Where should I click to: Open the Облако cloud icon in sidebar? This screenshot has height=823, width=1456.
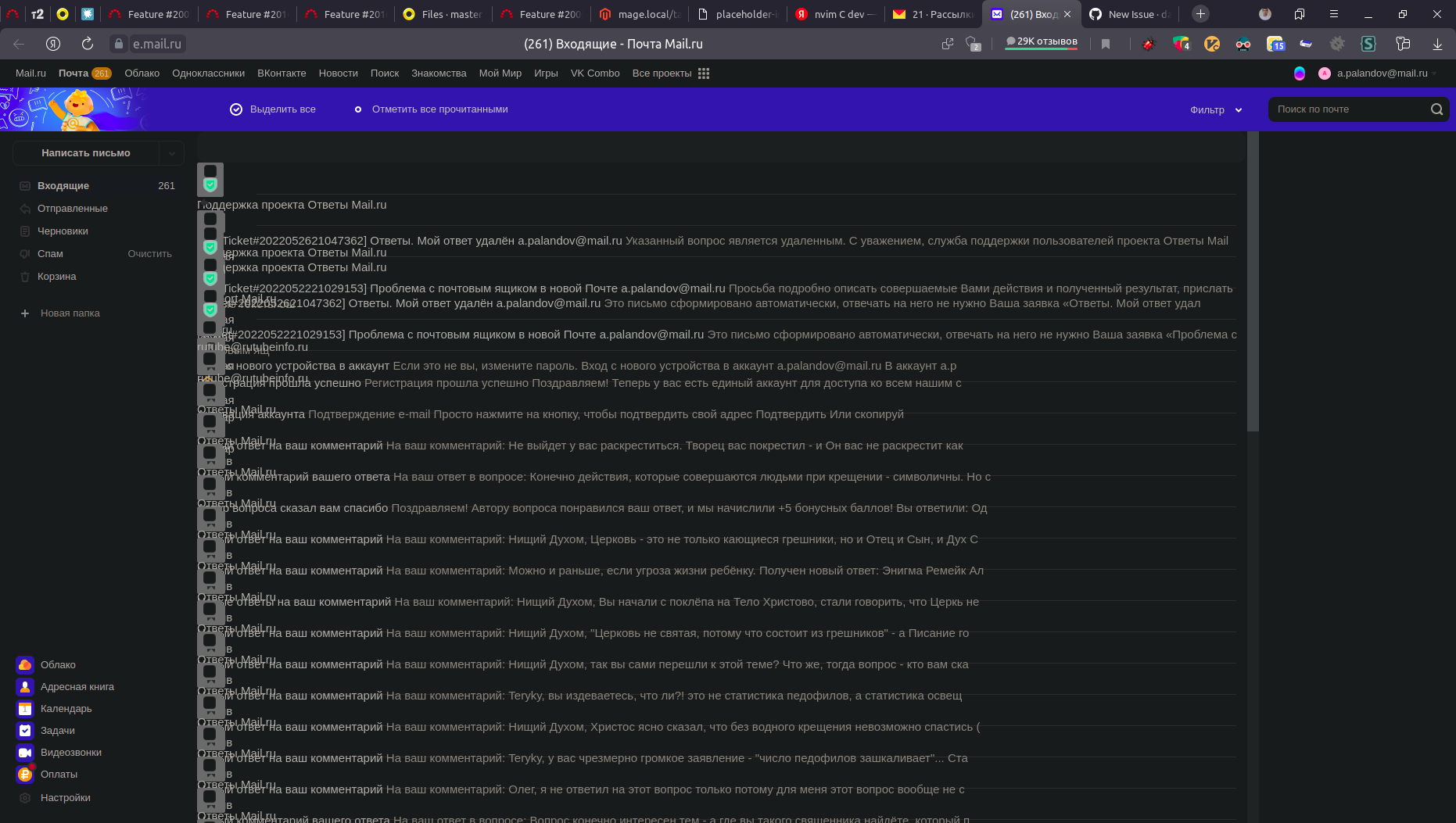(x=25, y=664)
